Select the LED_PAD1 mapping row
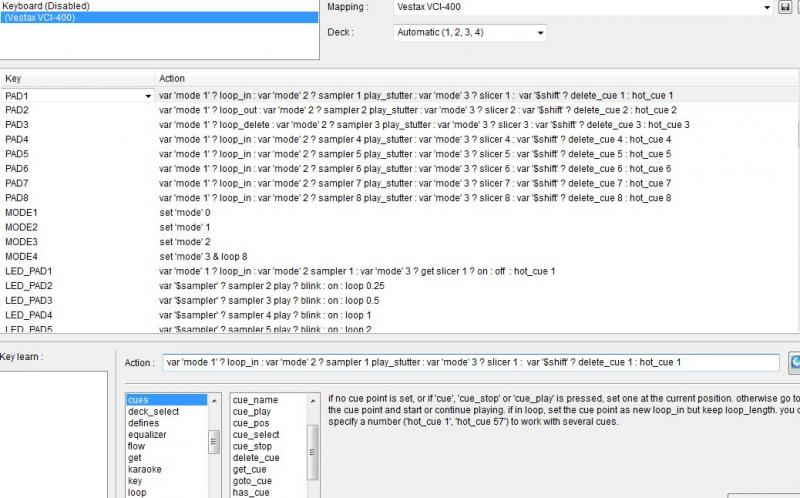The height and width of the screenshot is (498, 800). tap(28, 271)
